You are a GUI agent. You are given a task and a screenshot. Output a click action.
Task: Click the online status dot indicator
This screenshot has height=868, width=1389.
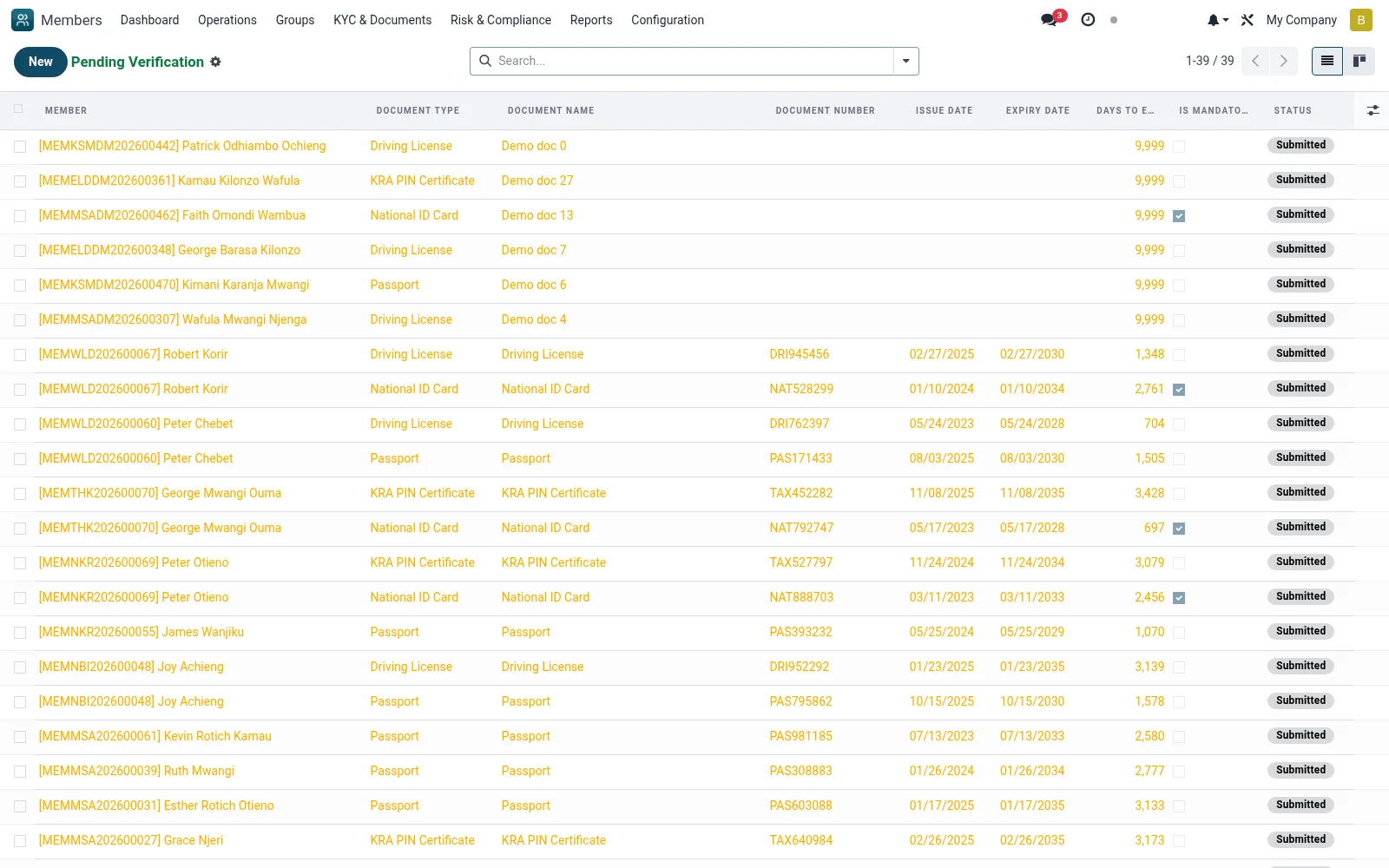click(1114, 20)
